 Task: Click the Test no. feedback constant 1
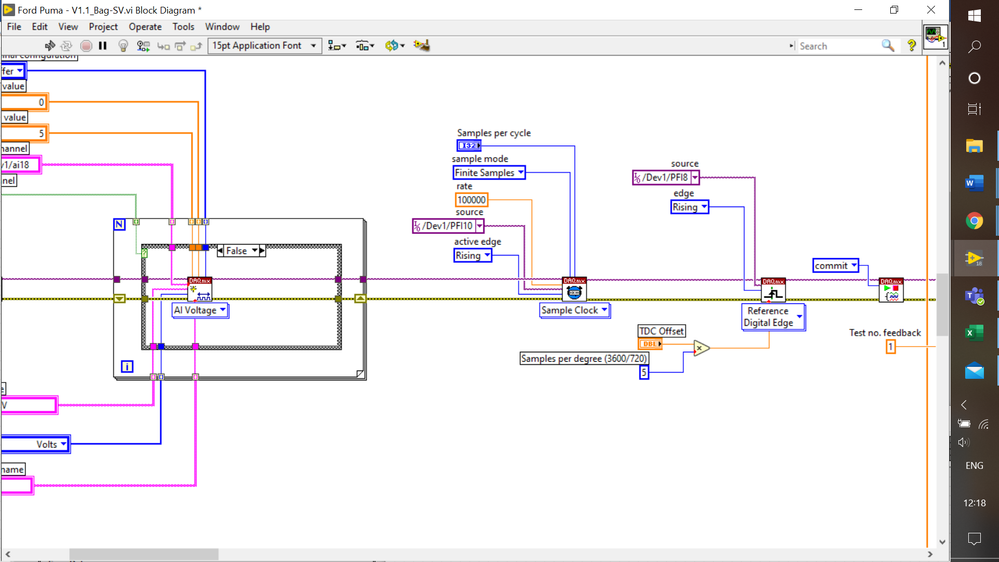[891, 347]
